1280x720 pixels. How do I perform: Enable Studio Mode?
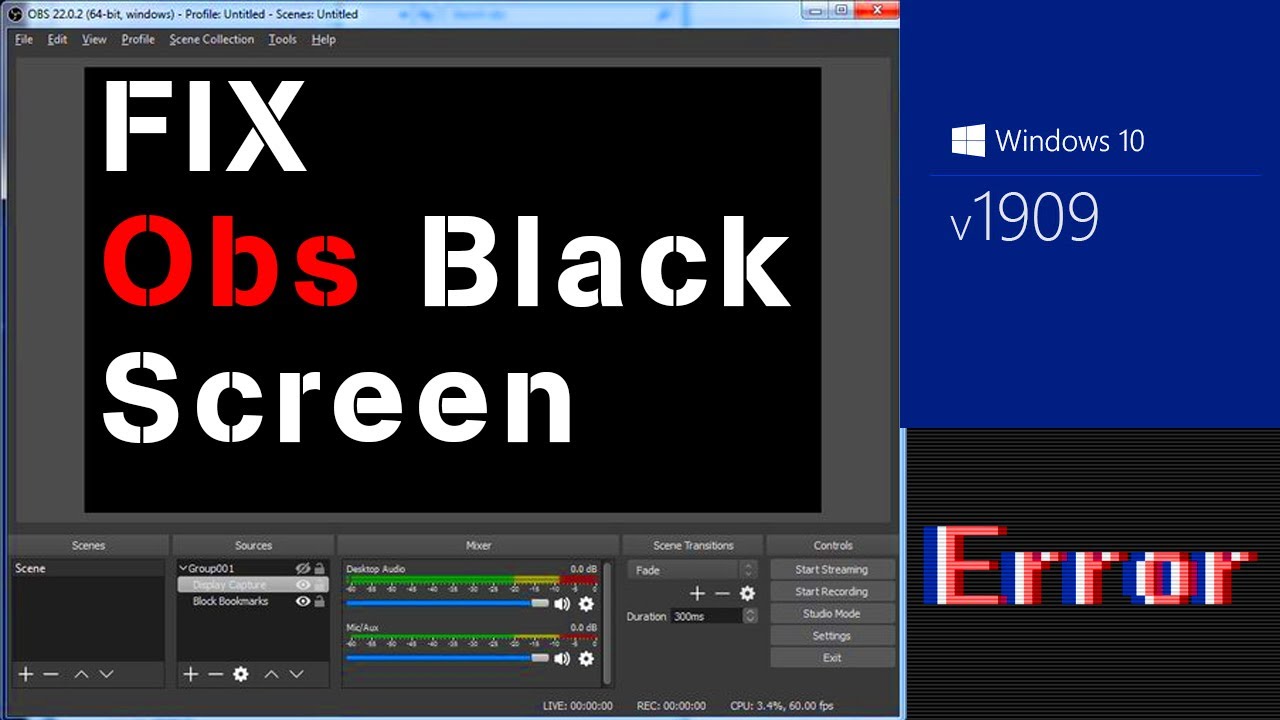tap(832, 613)
